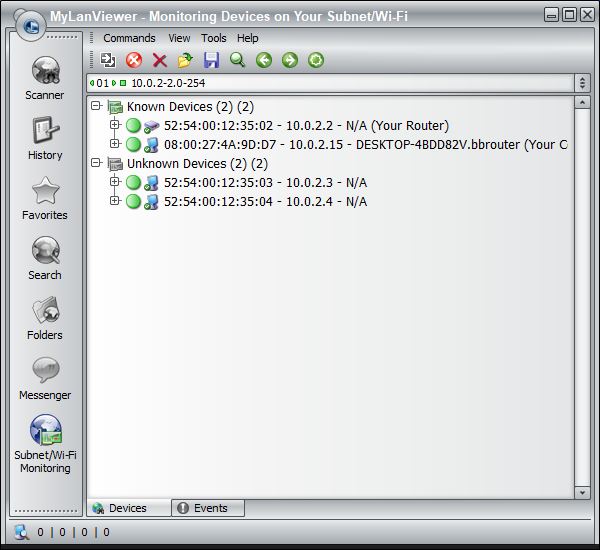Click the floppy disk save icon
This screenshot has height=550, width=600.
[212, 60]
